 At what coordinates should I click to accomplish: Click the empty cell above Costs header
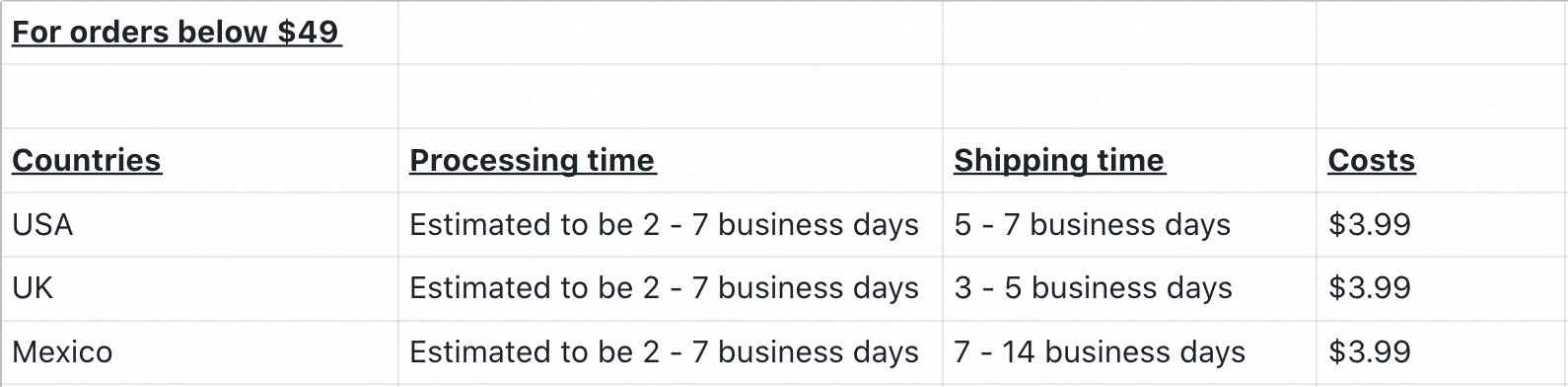coord(1442,97)
